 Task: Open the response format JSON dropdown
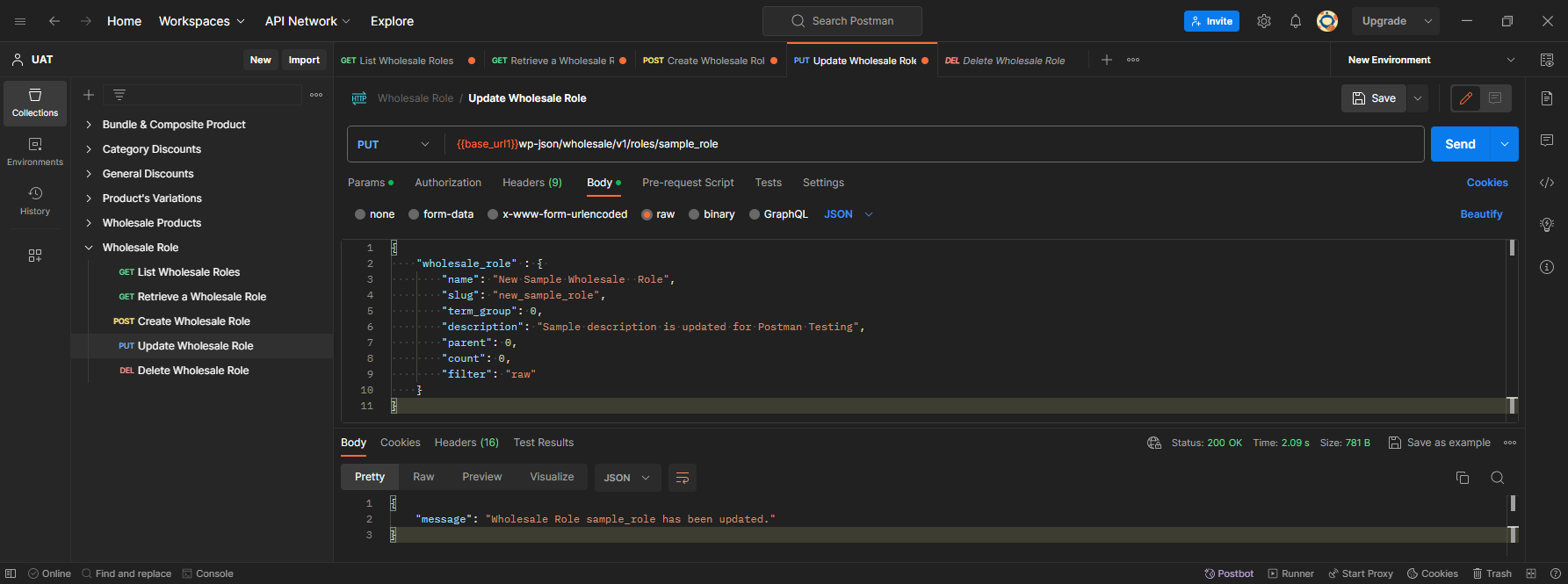coord(627,478)
